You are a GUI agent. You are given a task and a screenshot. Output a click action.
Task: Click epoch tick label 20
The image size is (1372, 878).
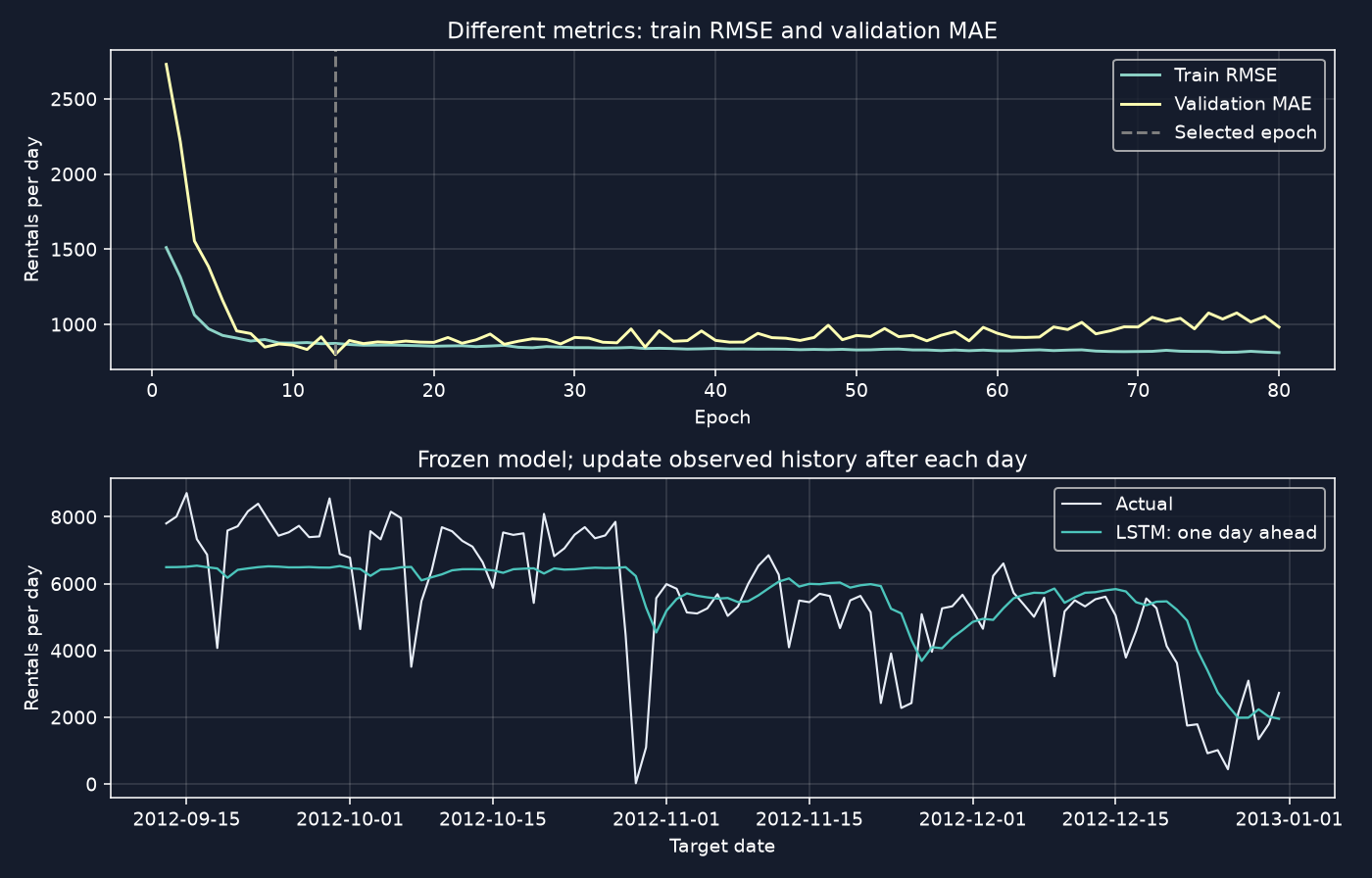tap(433, 390)
